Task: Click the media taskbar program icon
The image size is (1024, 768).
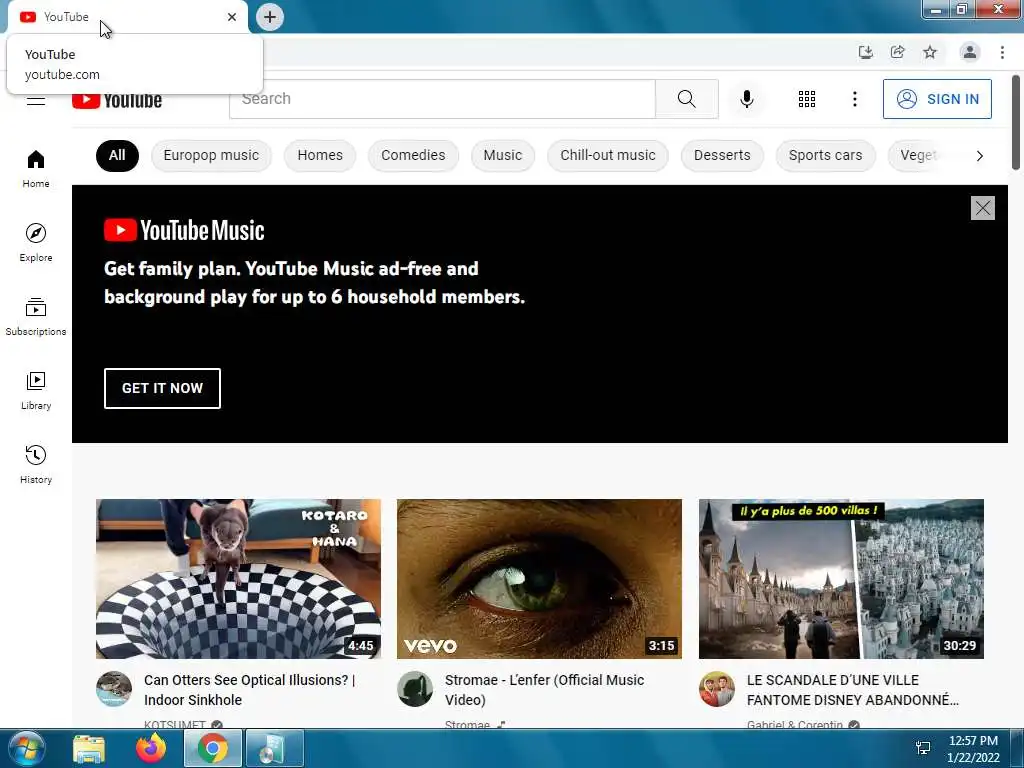Action: [274, 749]
